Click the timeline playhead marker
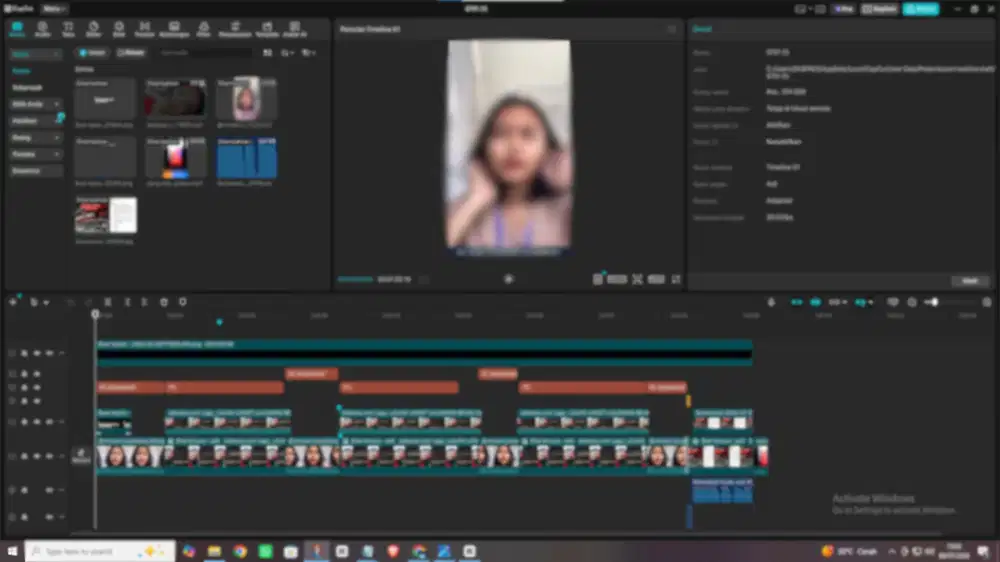 [95, 314]
